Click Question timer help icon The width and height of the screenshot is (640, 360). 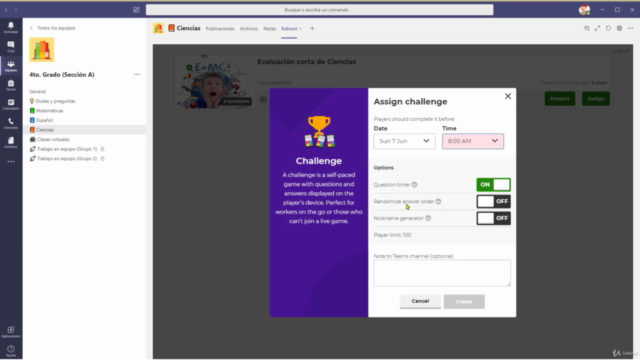pyautogui.click(x=414, y=184)
